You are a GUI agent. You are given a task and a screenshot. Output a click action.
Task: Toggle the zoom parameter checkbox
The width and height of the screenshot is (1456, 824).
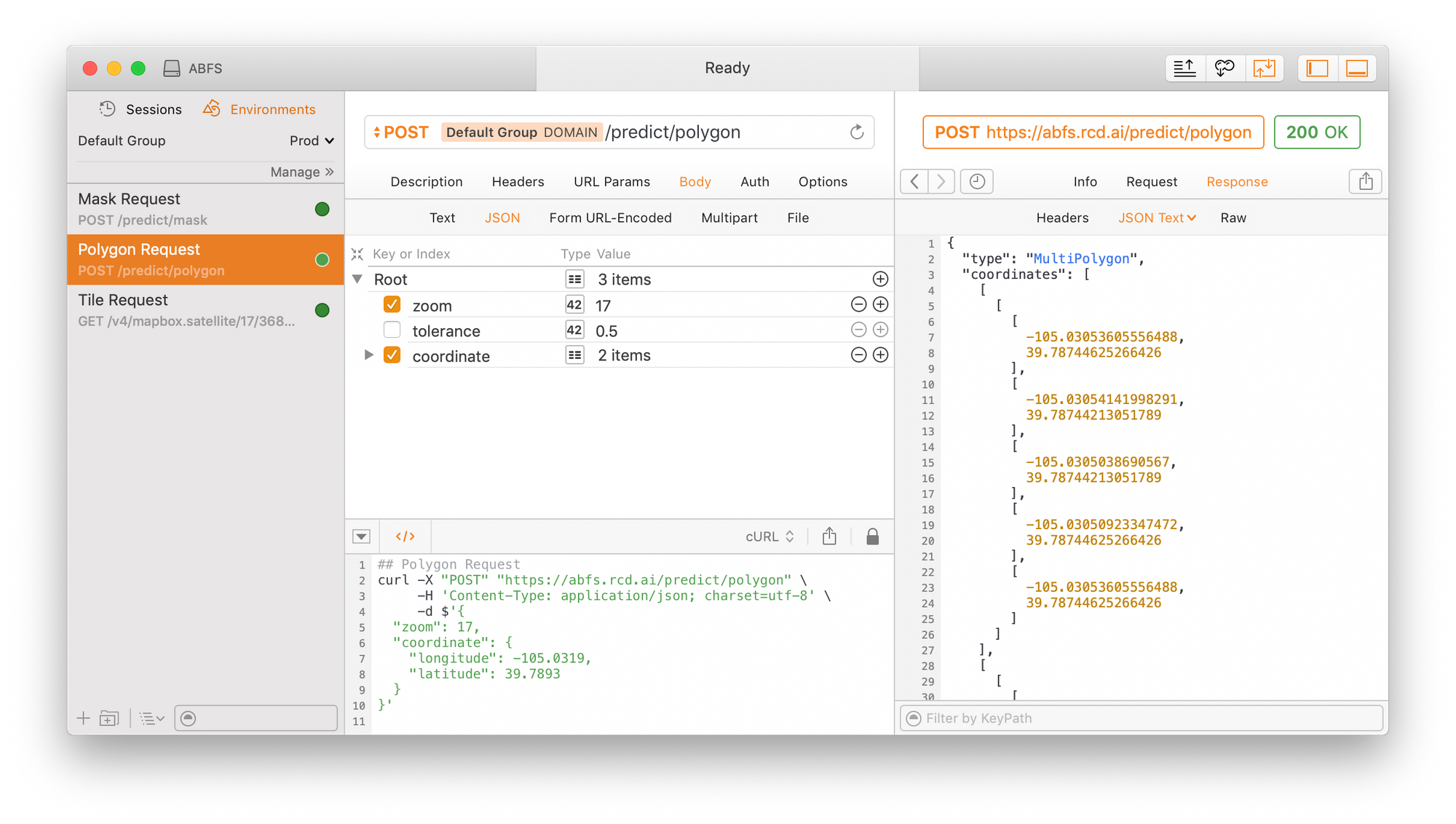[x=392, y=304]
